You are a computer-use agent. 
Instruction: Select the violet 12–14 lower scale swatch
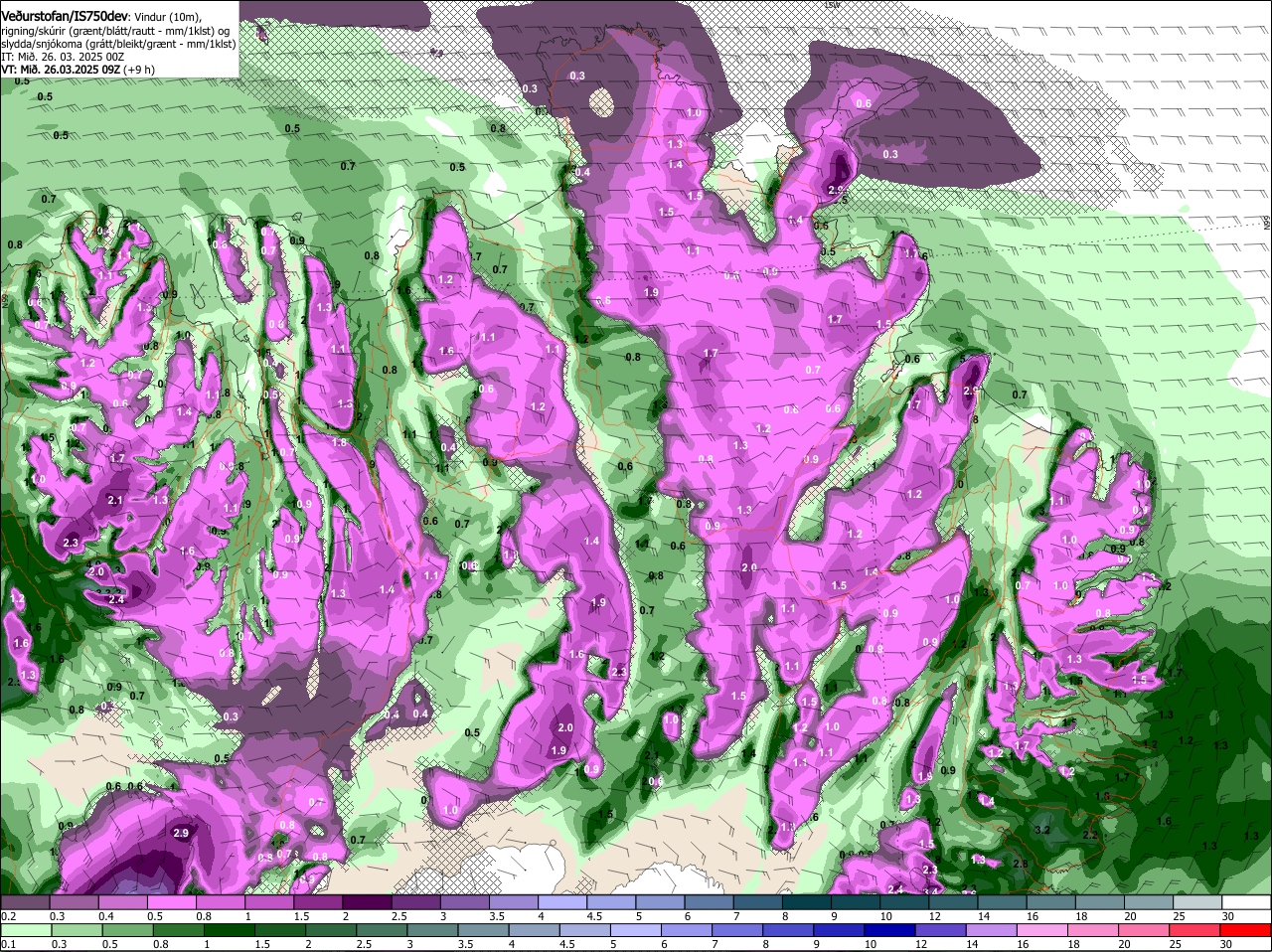(x=941, y=929)
